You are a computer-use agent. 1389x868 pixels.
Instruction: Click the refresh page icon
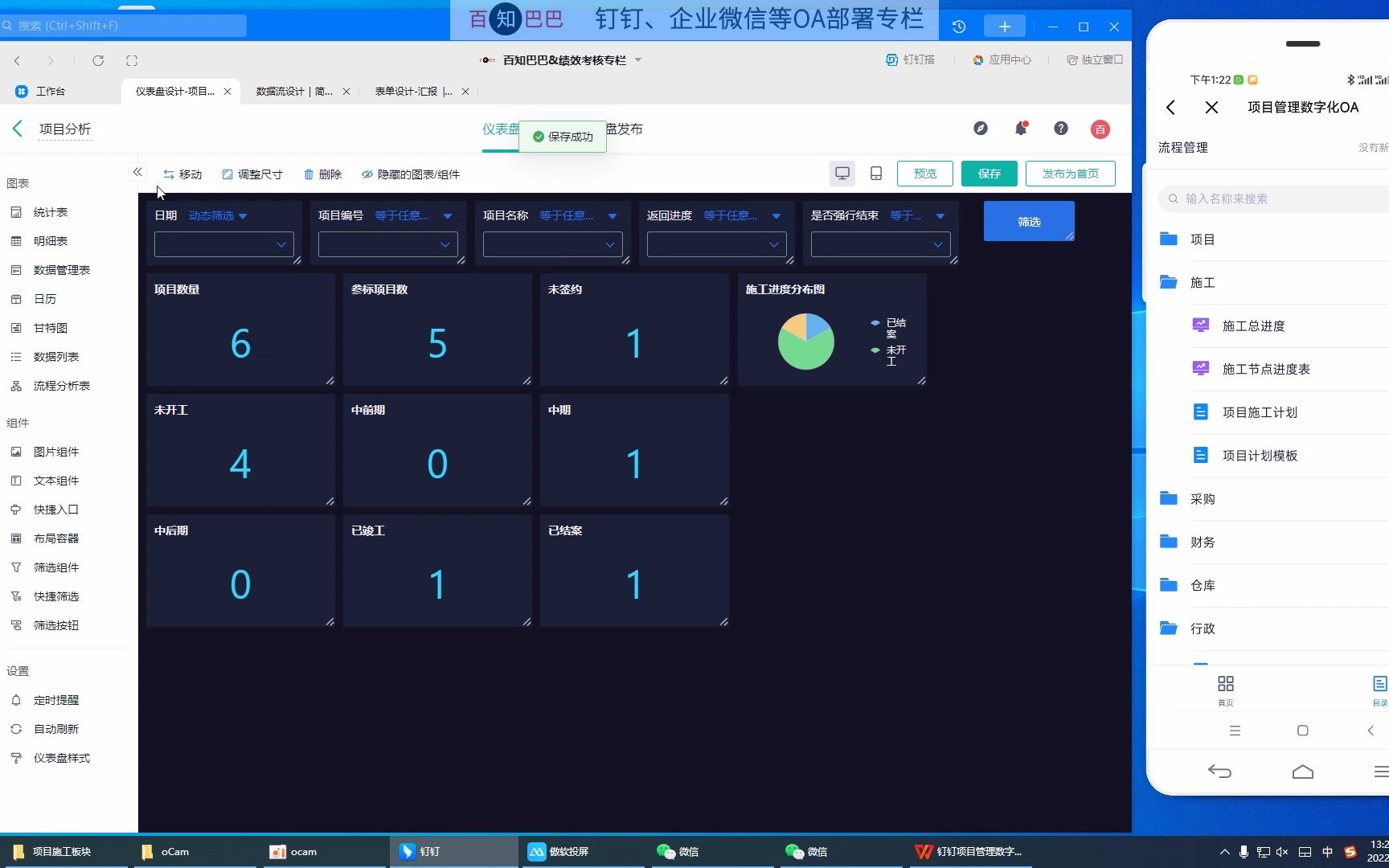point(98,60)
